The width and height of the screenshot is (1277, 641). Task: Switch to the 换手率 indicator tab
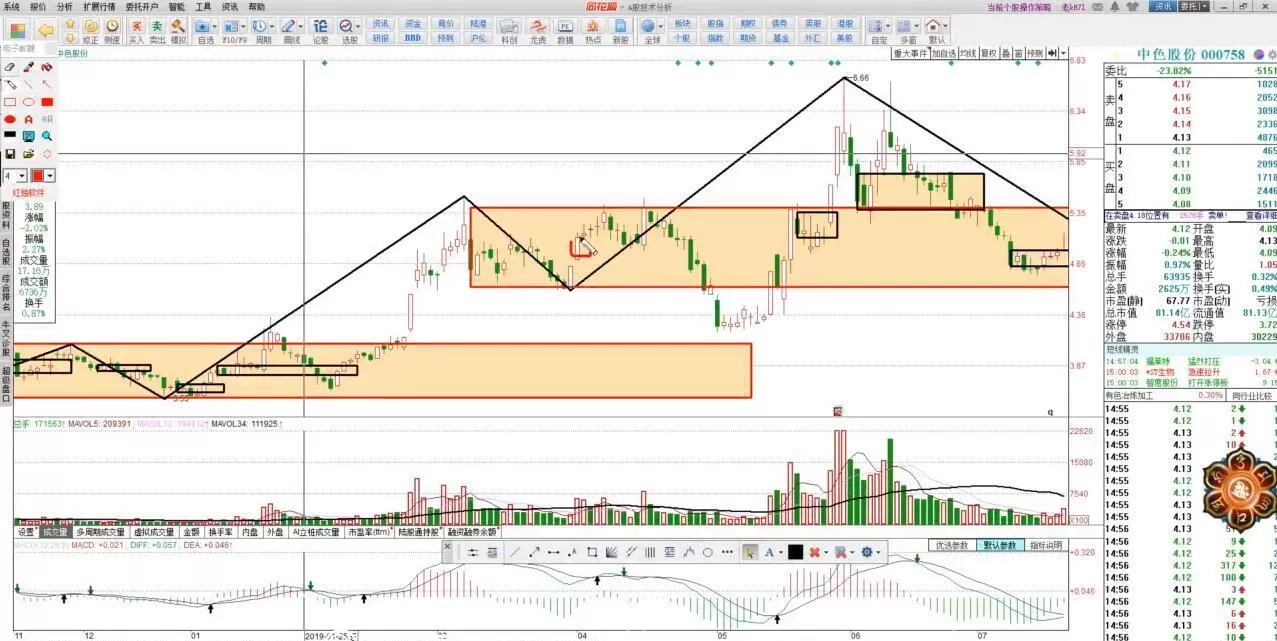220,532
